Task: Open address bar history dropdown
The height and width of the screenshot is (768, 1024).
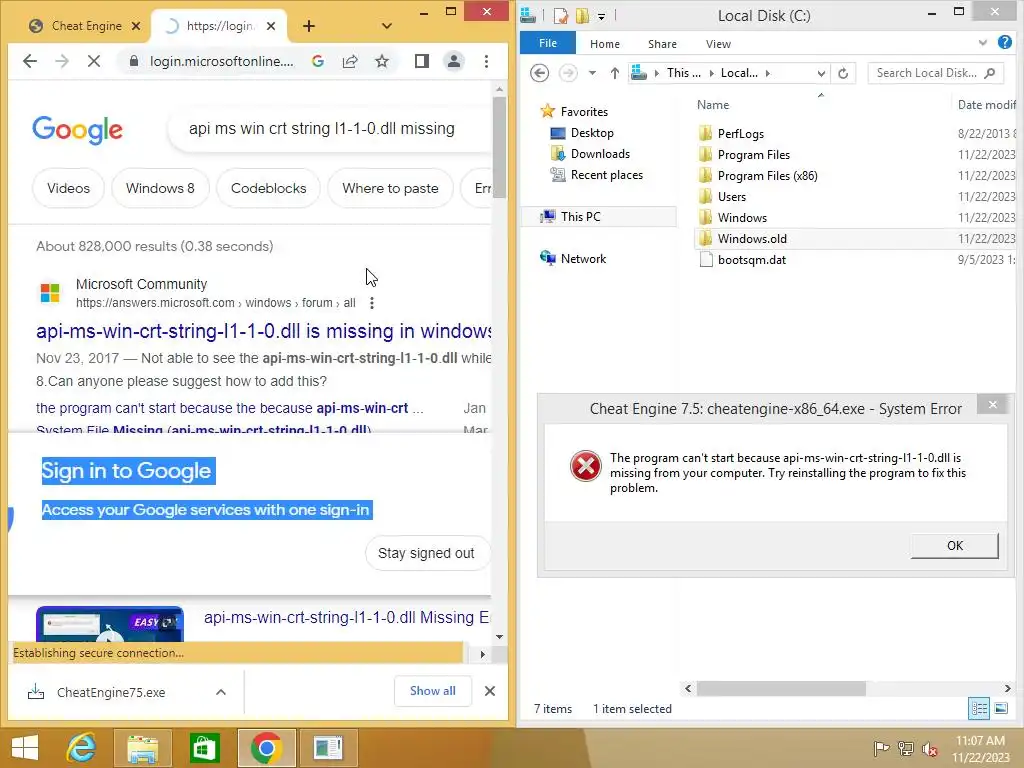Action: click(x=821, y=74)
